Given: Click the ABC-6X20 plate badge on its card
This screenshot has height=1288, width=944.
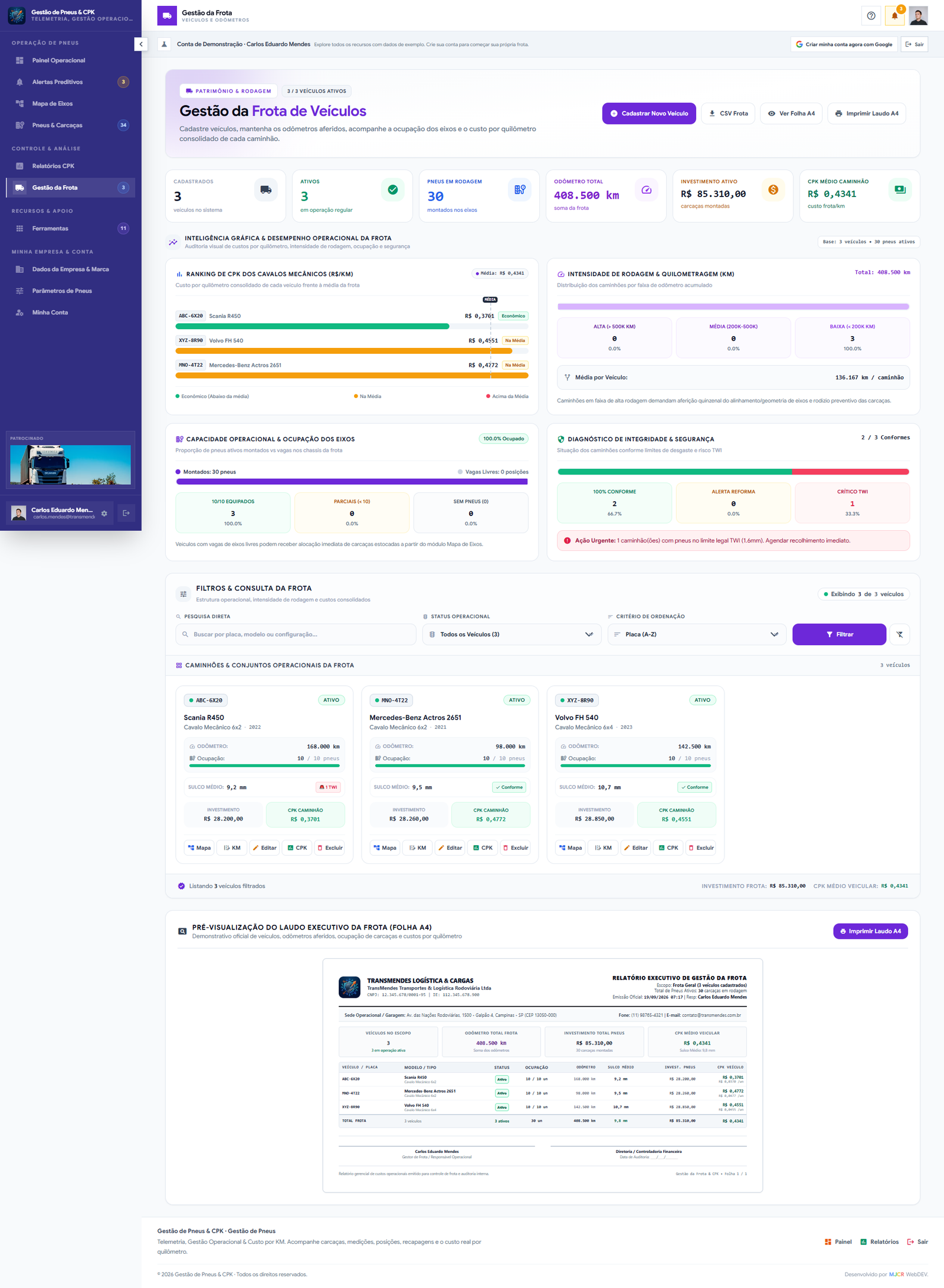Looking at the screenshot, I should [x=206, y=701].
